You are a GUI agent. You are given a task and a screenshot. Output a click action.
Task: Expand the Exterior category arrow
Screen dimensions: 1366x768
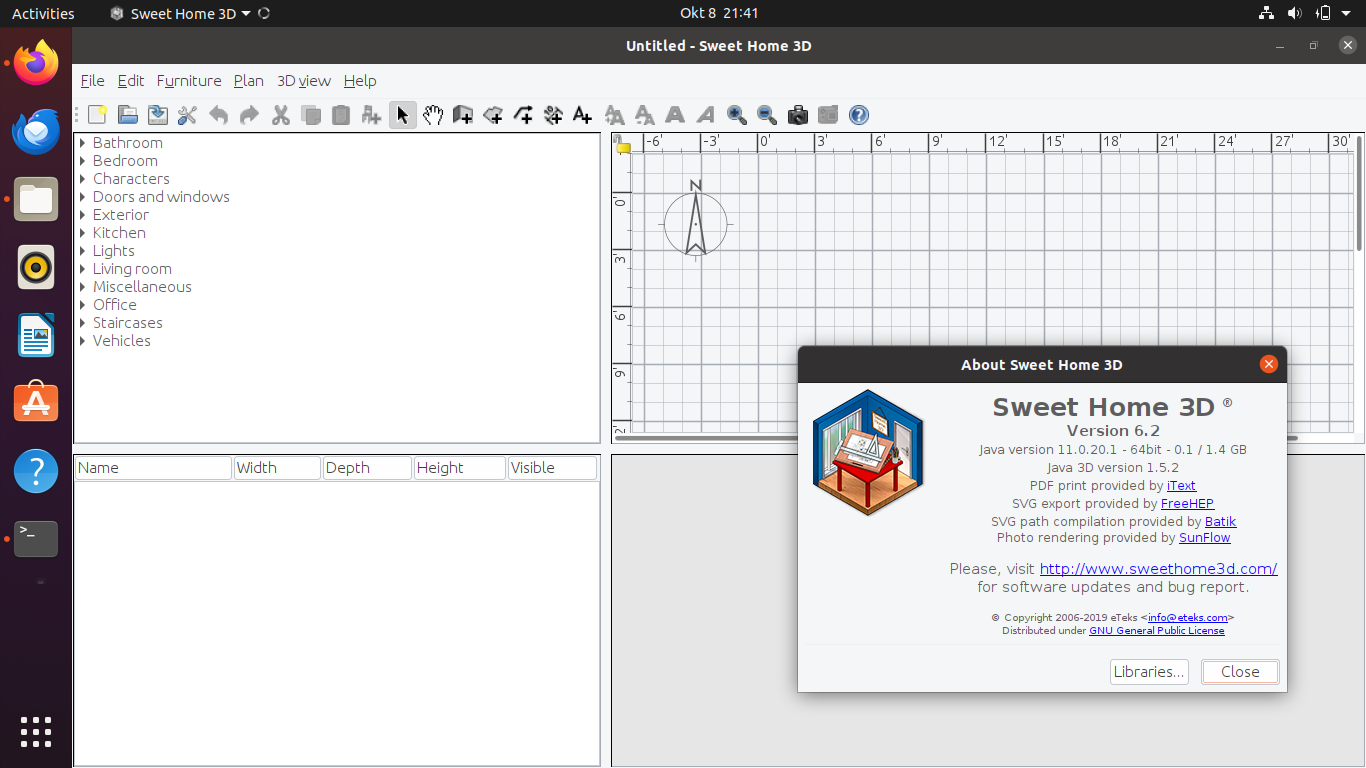coord(83,215)
